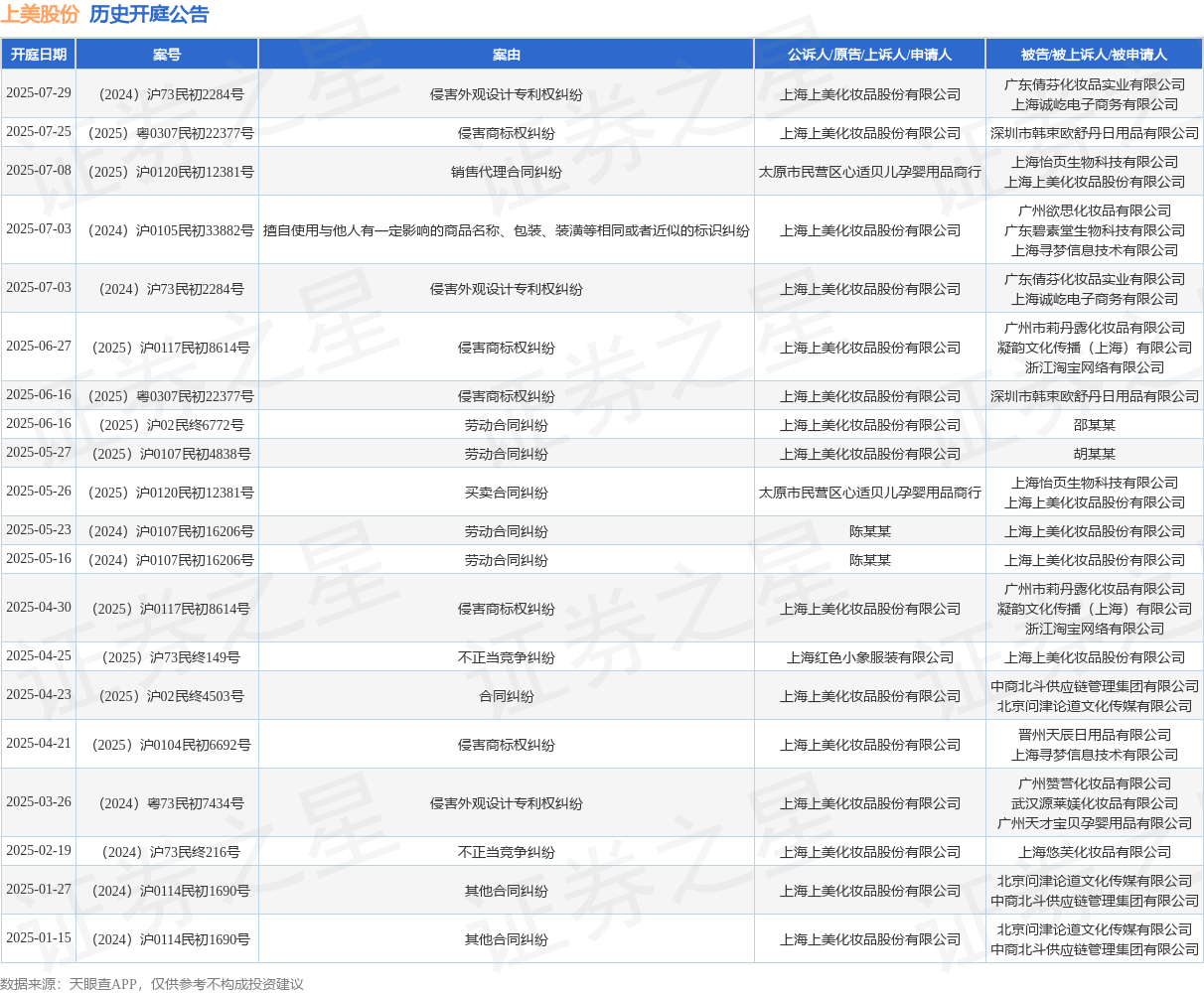This screenshot has width=1204, height=993.
Task: Click 买卖合同纠纷 cause cell
Action: [x=507, y=493]
